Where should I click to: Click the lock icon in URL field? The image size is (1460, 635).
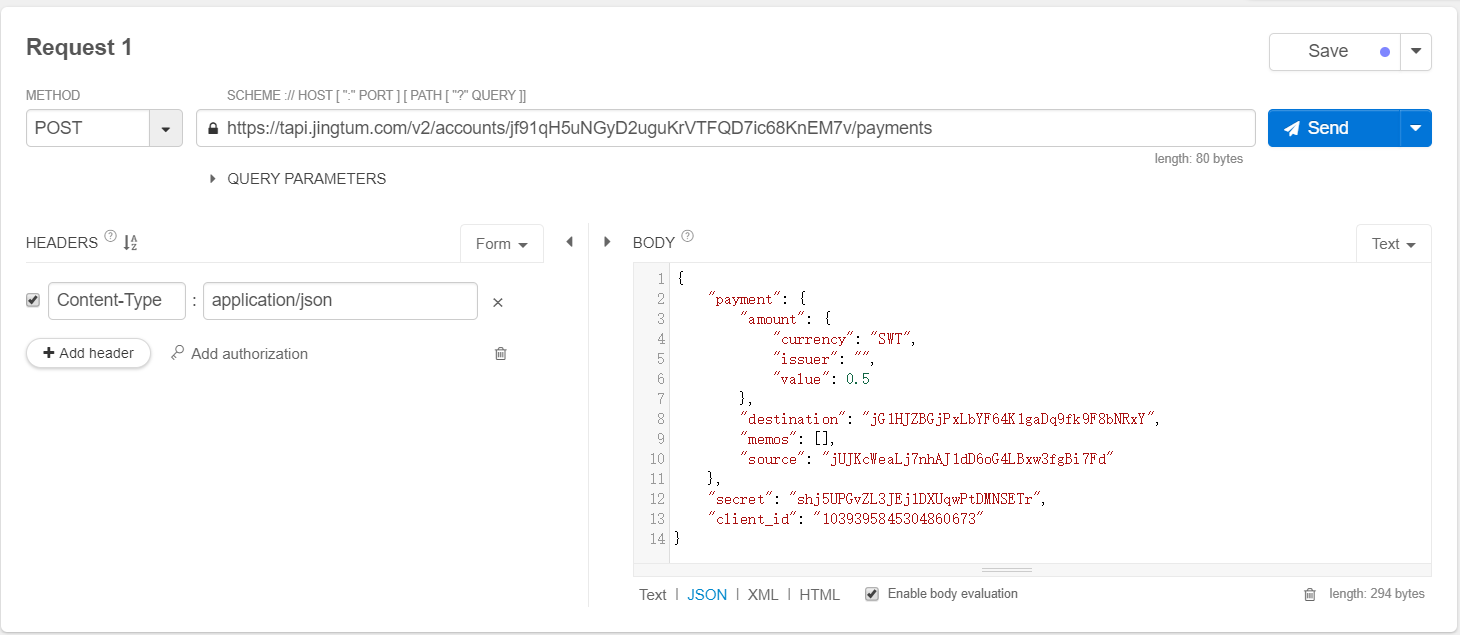(212, 128)
